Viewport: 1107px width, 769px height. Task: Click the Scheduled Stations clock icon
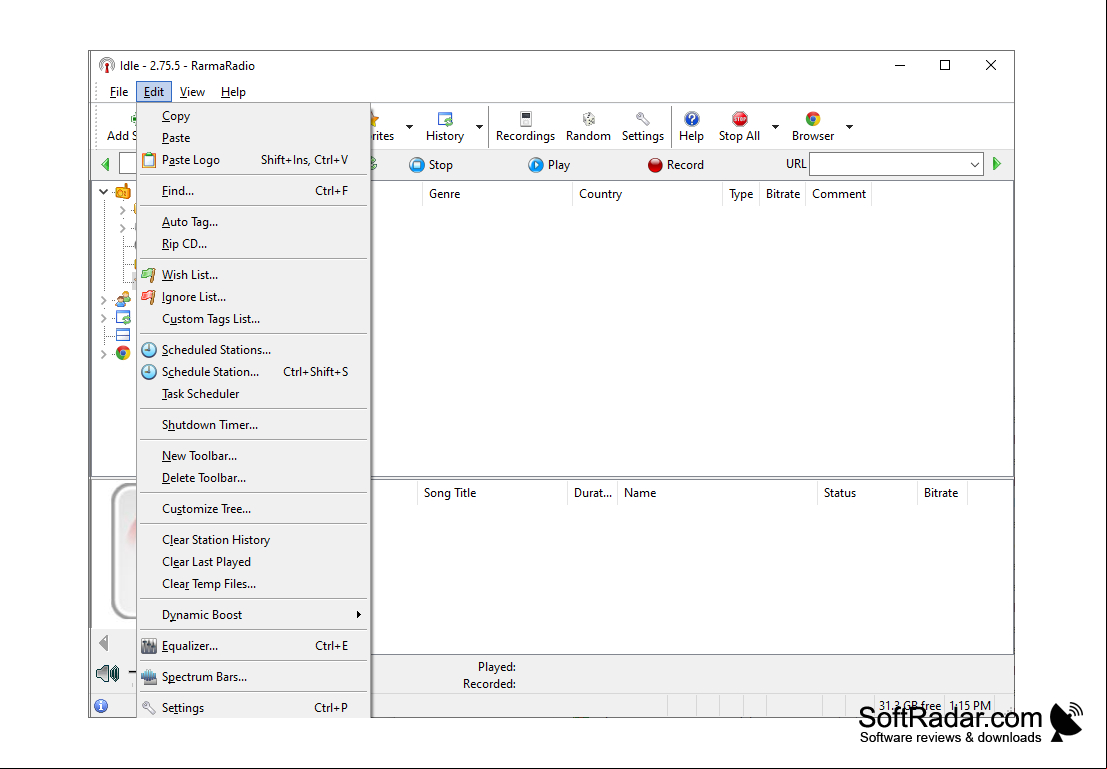click(x=148, y=350)
